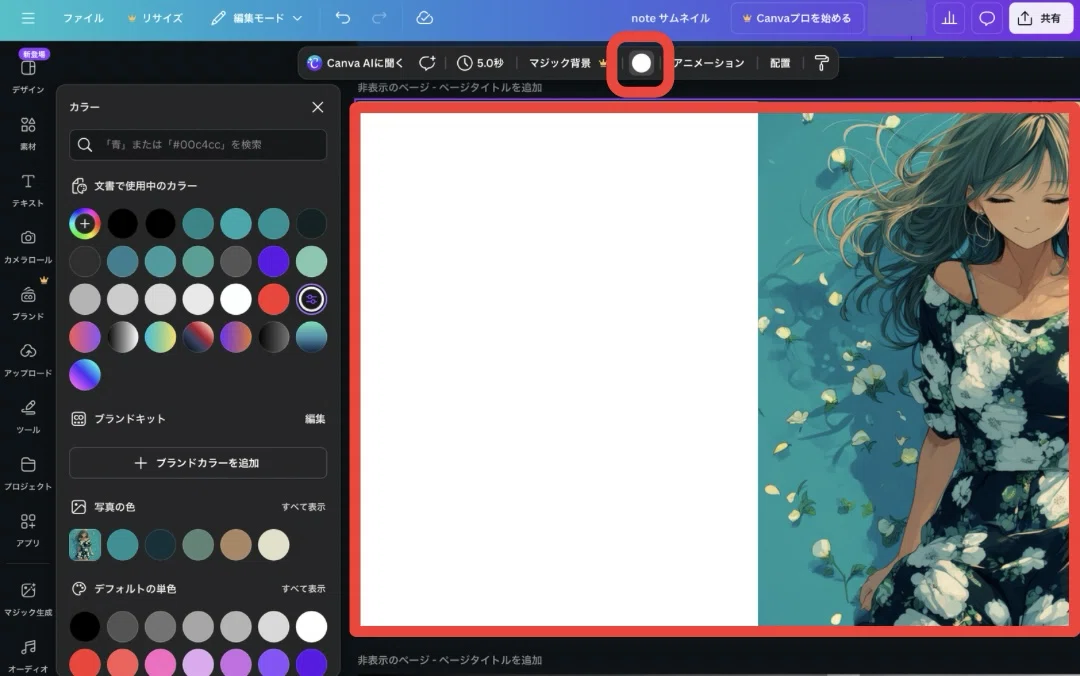Add a new color with rainbow plus swatch
The width and height of the screenshot is (1080, 676).
coord(85,223)
